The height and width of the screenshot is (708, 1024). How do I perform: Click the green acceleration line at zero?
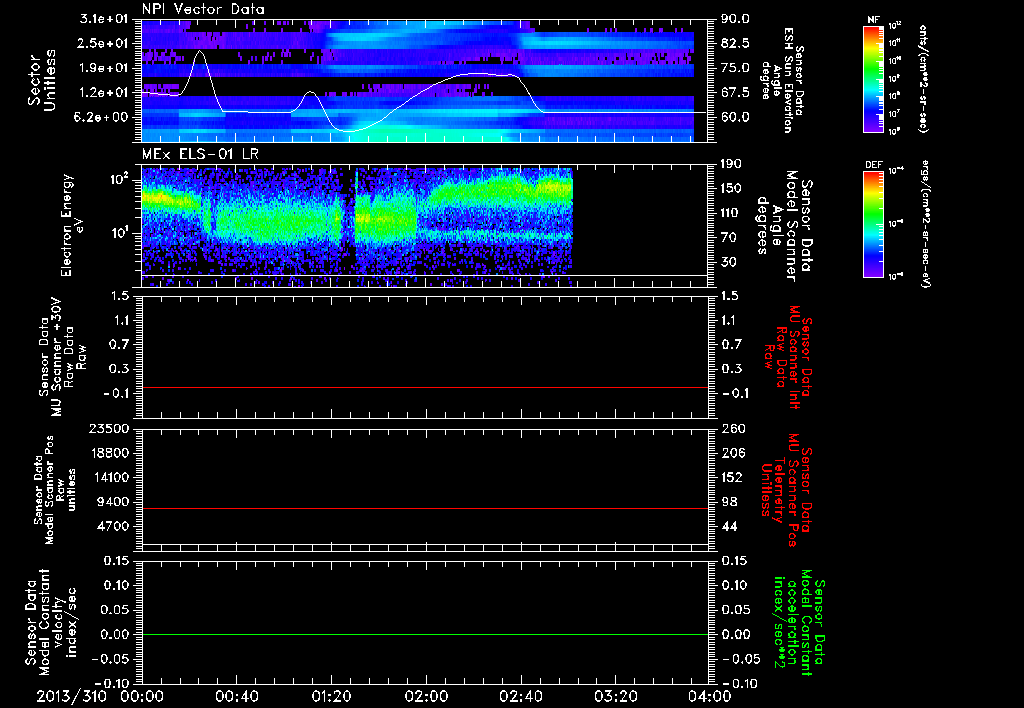(424, 634)
